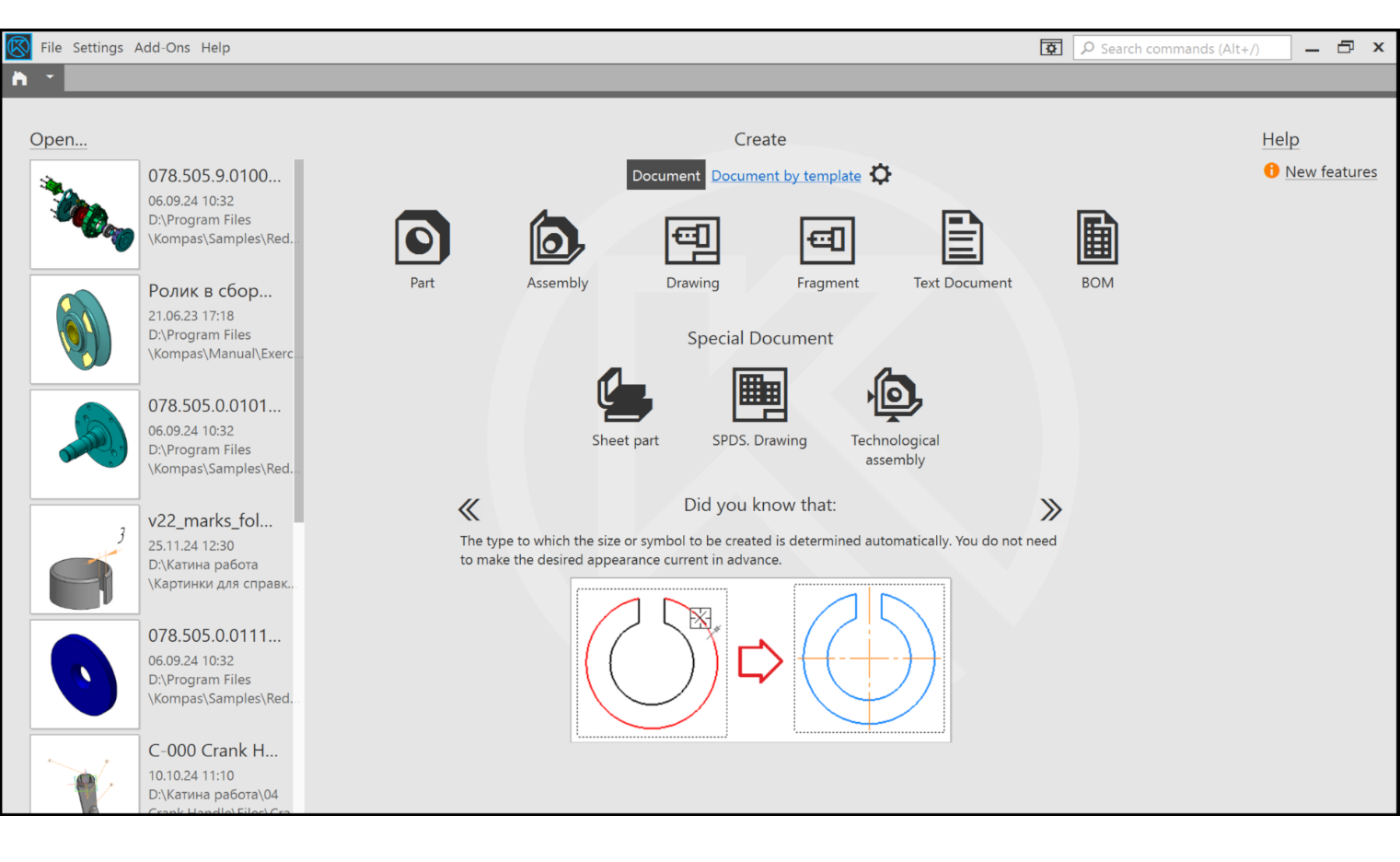Open the Add-Ons menu

point(162,48)
